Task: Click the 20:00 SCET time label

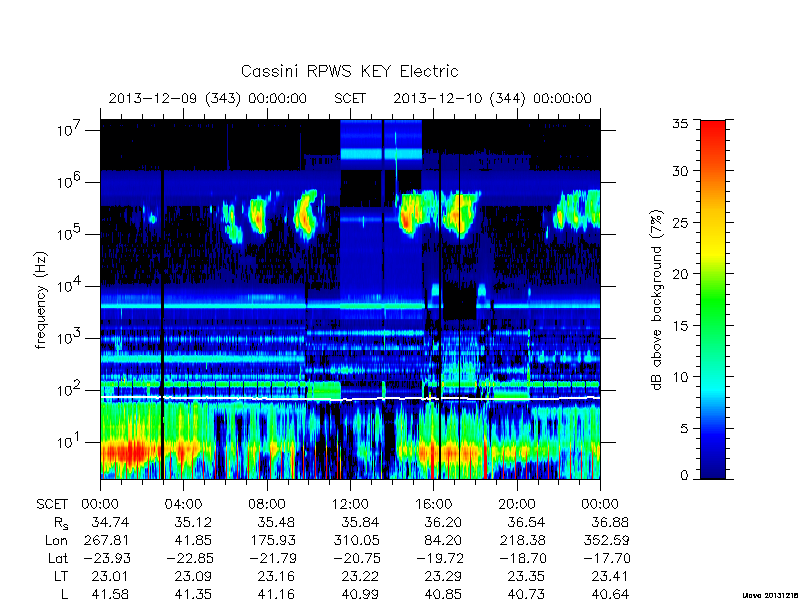Action: point(516,504)
